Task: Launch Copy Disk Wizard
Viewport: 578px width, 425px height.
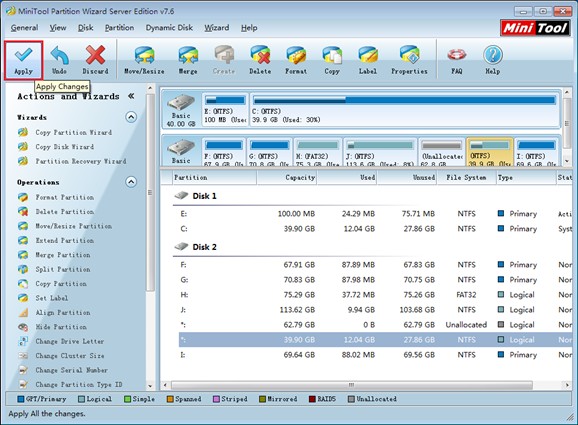Action: pyautogui.click(x=65, y=147)
